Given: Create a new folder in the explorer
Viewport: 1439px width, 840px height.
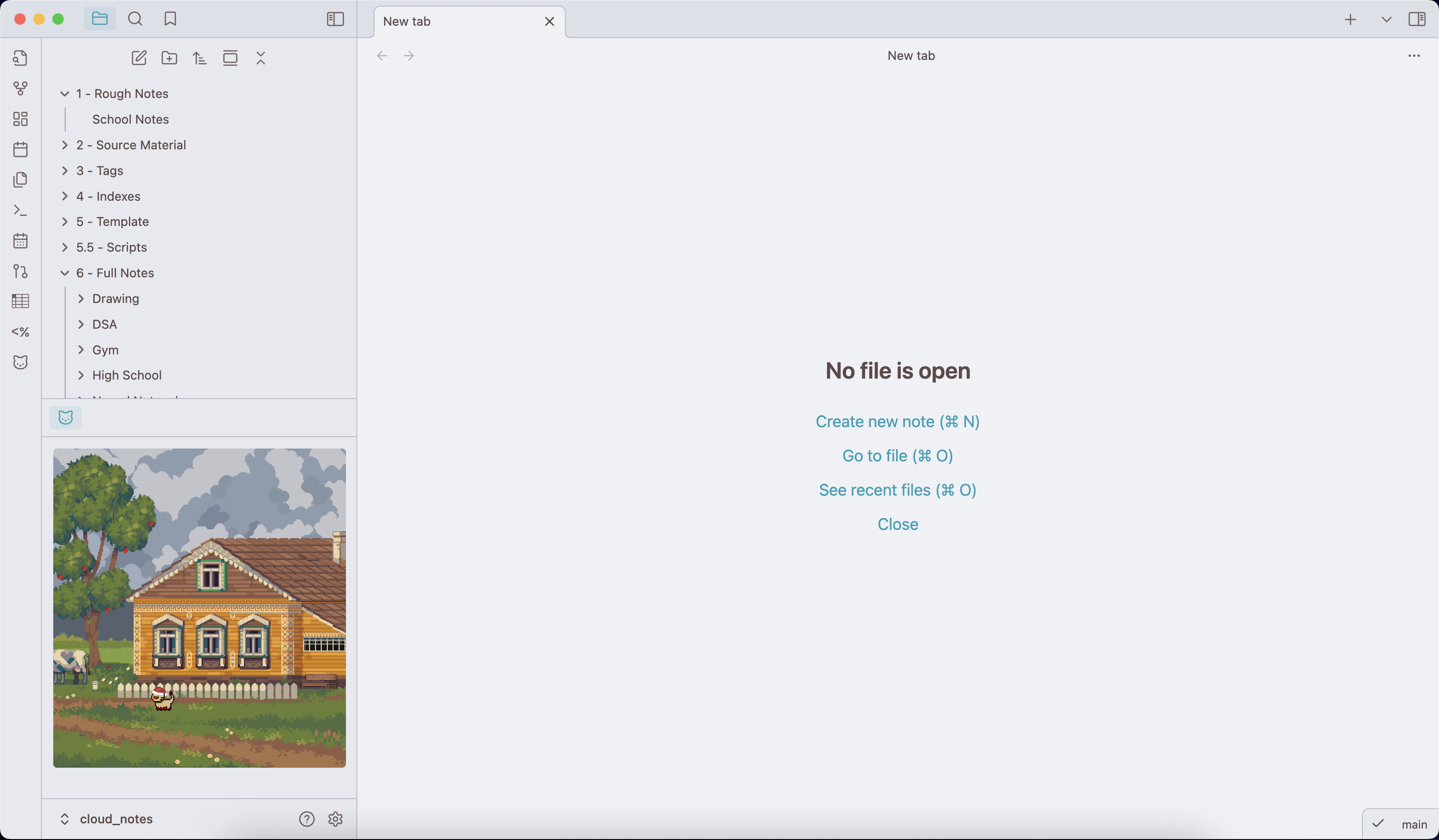Looking at the screenshot, I should coord(169,58).
